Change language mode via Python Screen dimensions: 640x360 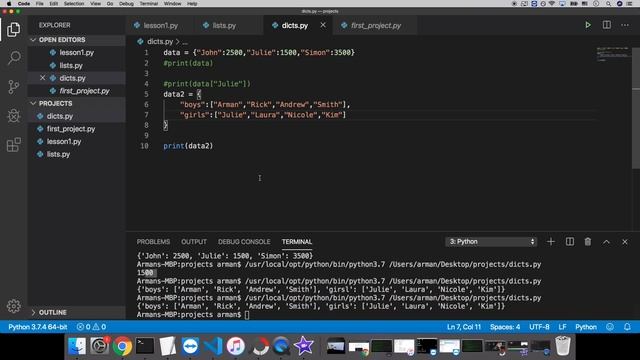(586, 327)
